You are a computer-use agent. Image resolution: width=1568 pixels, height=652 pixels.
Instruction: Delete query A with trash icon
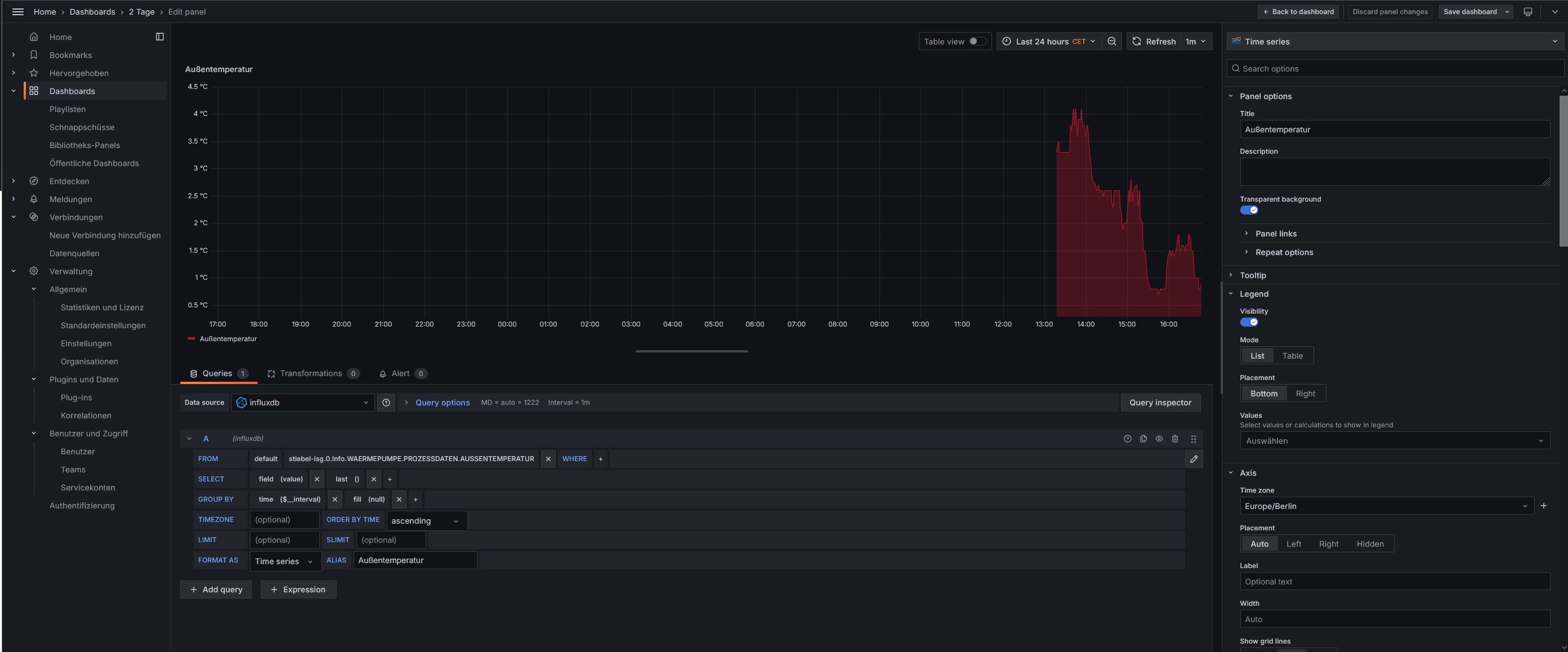pos(1175,438)
